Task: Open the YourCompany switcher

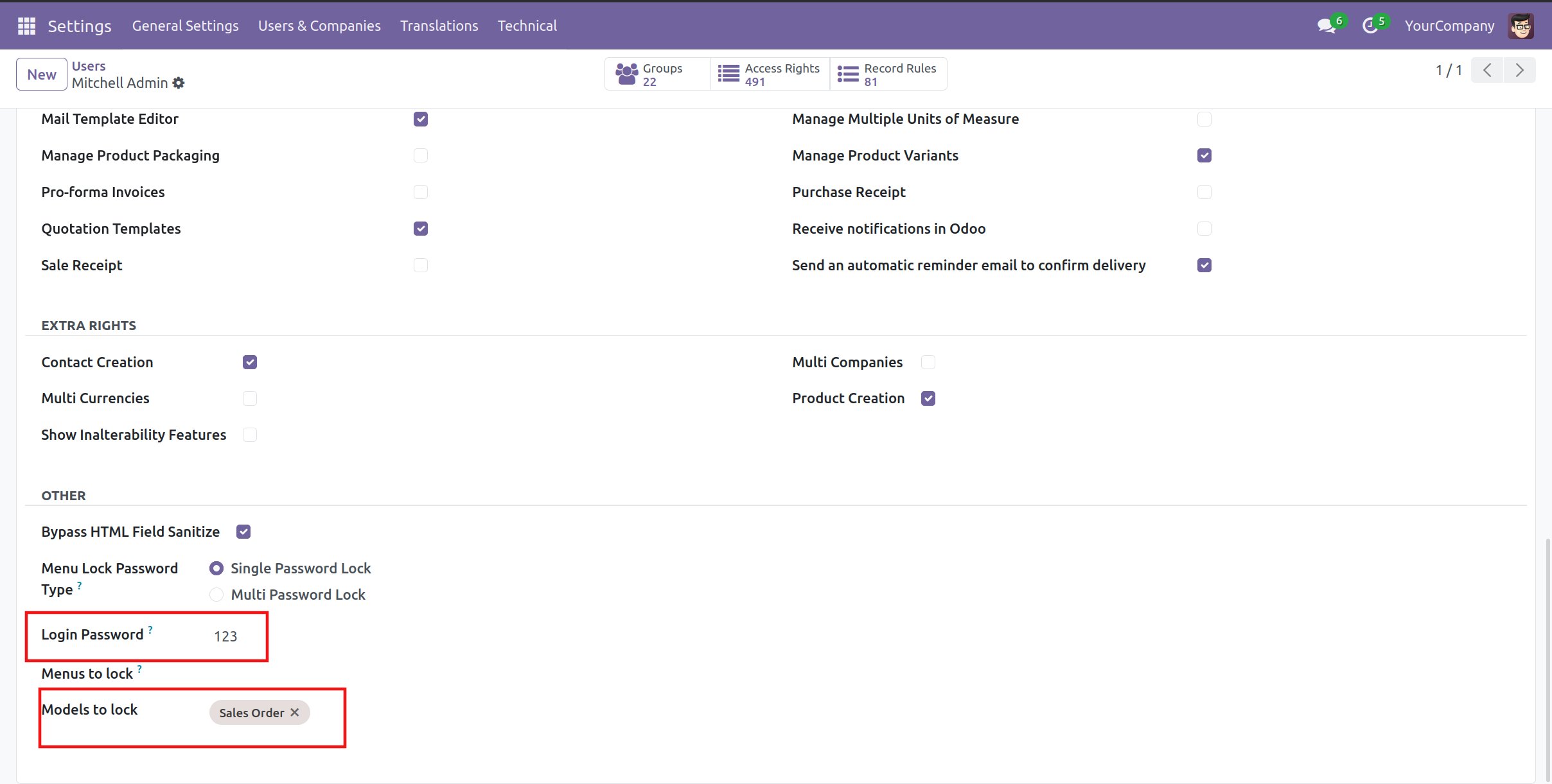Action: [x=1449, y=26]
